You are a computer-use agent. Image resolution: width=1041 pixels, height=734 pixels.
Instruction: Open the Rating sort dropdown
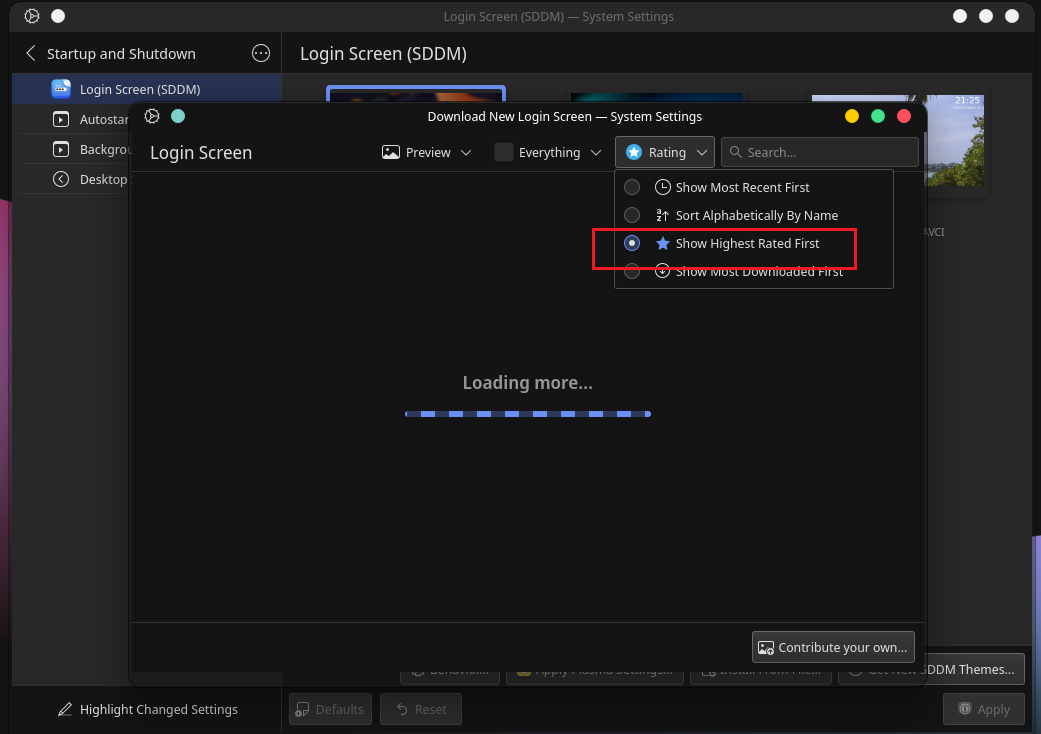tap(665, 152)
